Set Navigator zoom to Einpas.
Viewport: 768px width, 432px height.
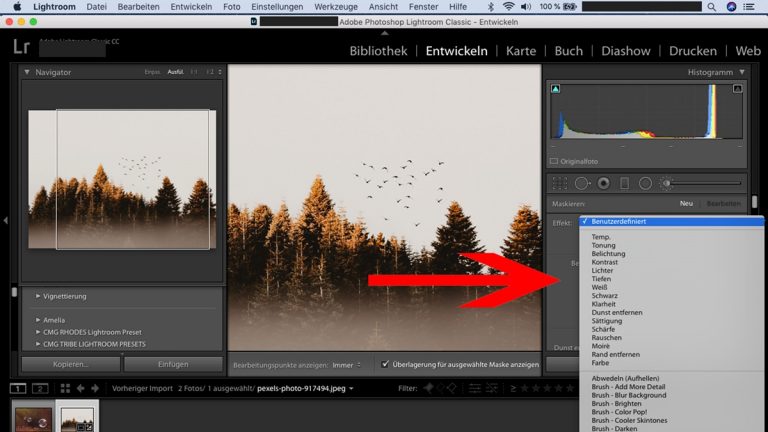(152, 72)
